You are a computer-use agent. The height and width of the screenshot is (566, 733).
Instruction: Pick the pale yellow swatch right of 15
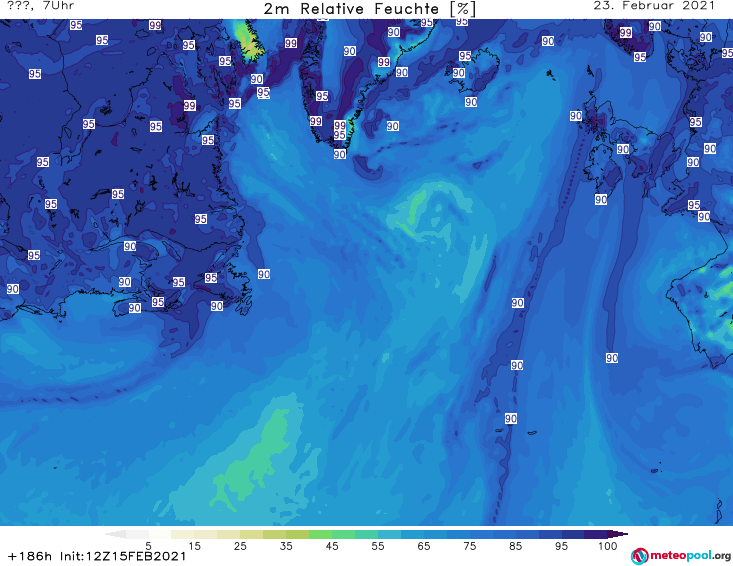(x=206, y=534)
